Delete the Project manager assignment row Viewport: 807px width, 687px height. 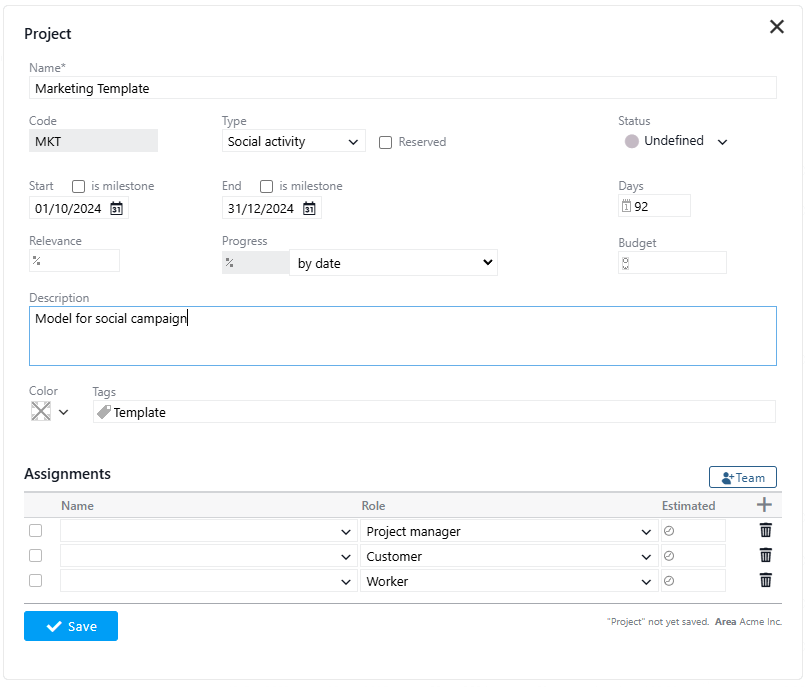tap(765, 530)
